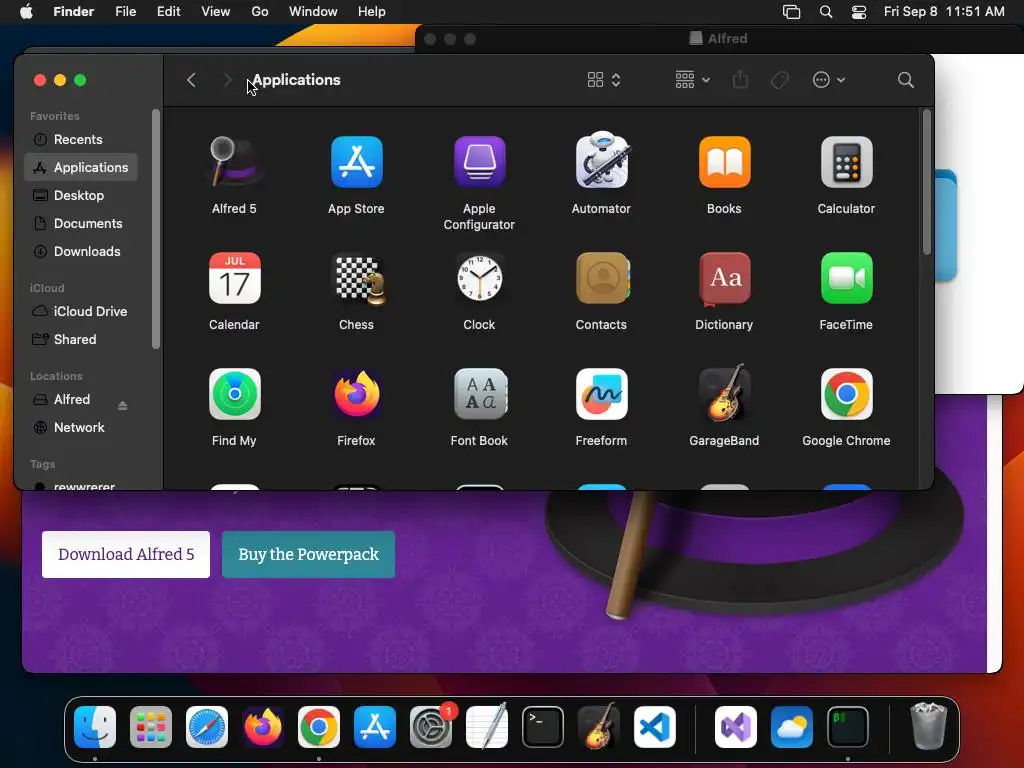Select the Font Book app icon
The image size is (1024, 768).
click(x=479, y=394)
